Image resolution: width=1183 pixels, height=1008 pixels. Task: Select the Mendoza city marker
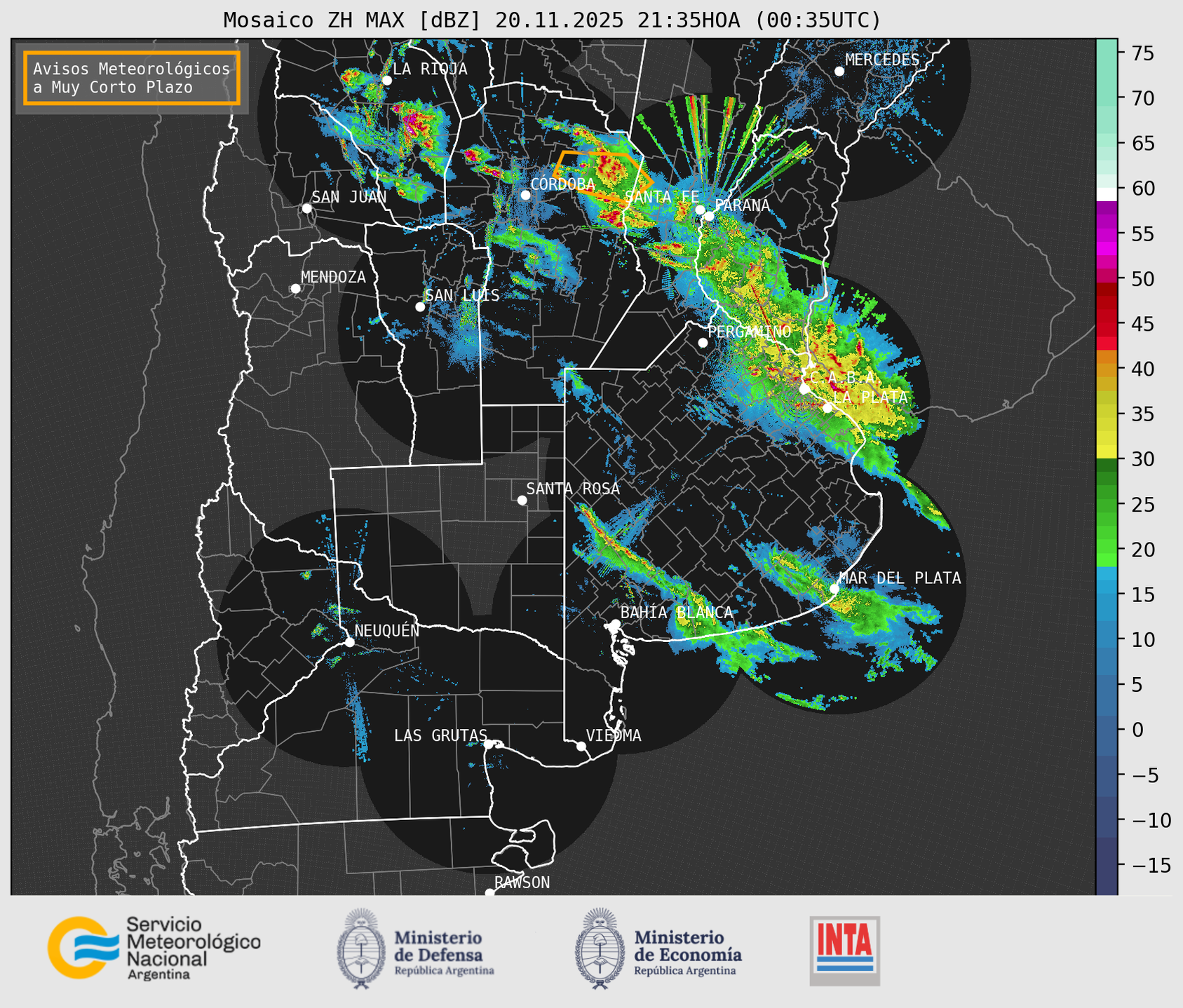pyautogui.click(x=295, y=289)
